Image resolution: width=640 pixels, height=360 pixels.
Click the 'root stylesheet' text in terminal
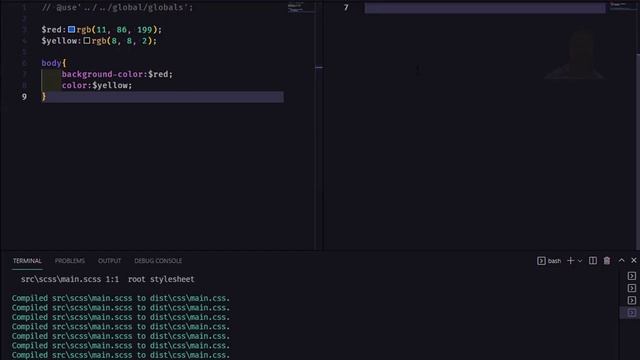161,279
